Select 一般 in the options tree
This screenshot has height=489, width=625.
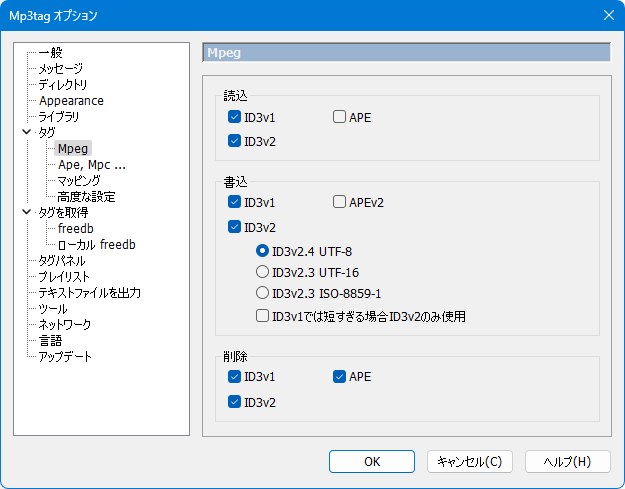point(52,53)
